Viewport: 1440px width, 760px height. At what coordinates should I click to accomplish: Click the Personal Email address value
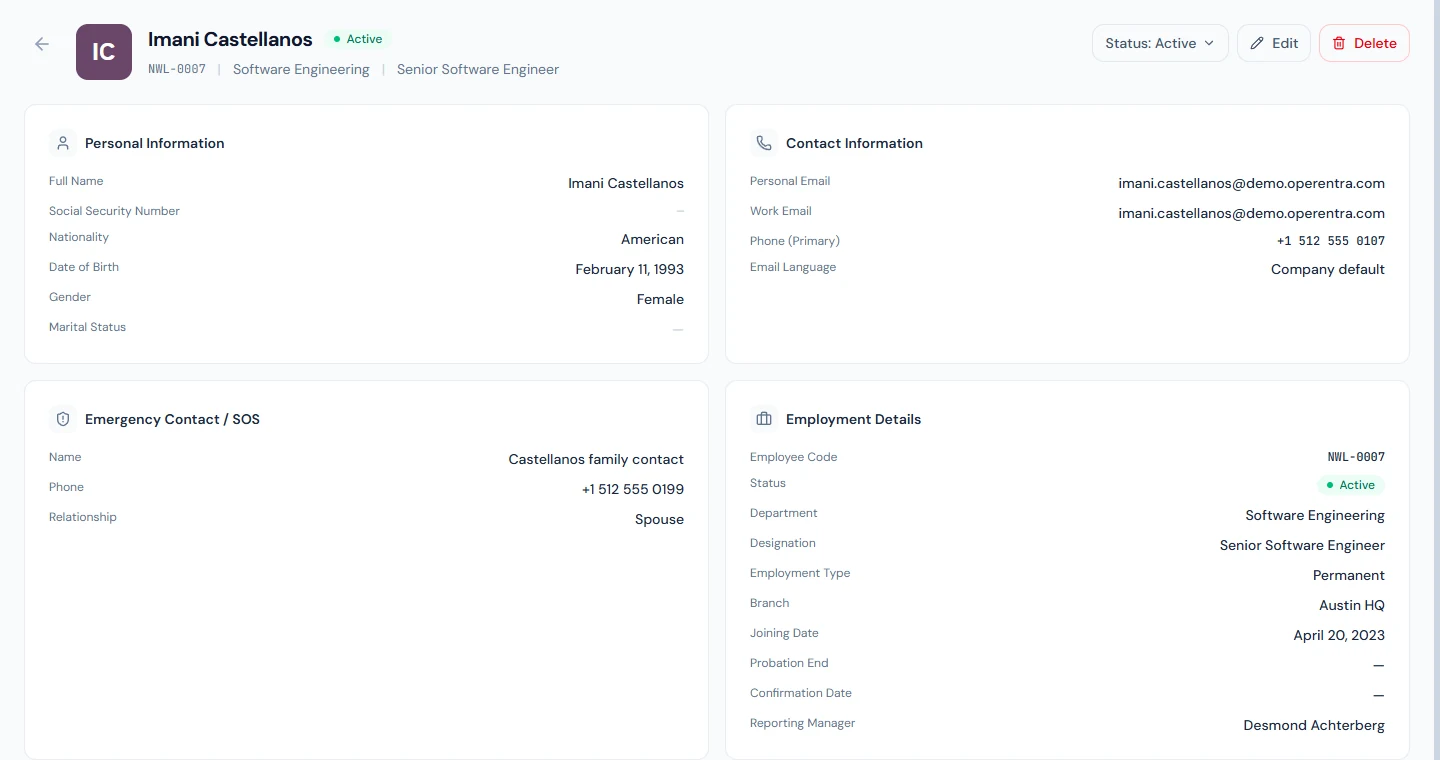[x=1251, y=183]
